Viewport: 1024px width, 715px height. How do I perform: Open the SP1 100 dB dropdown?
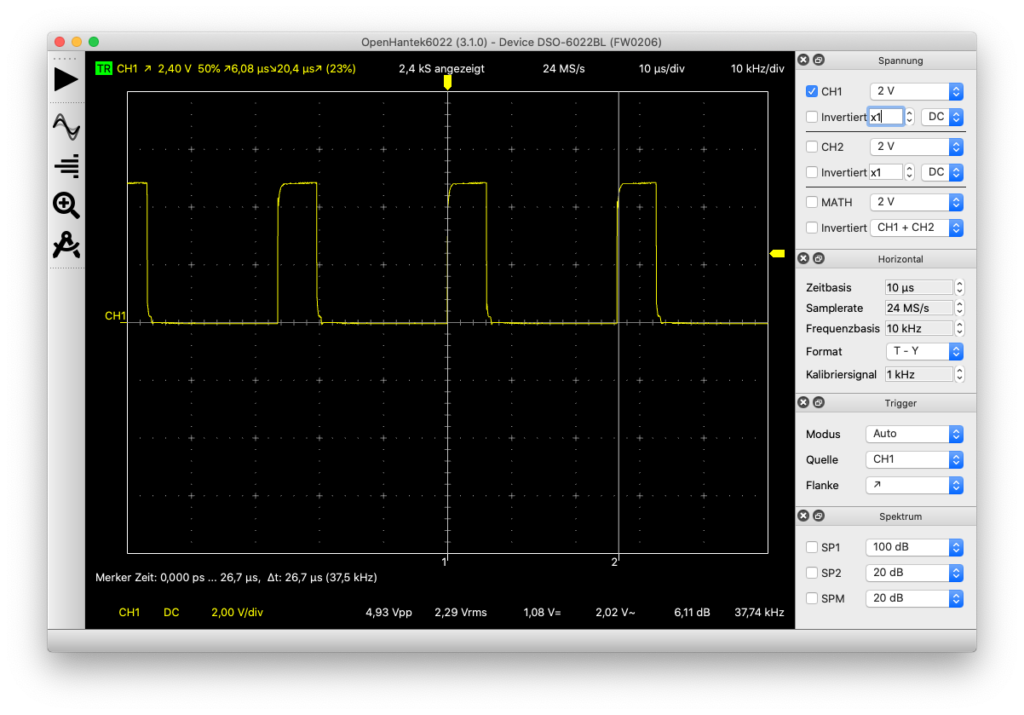pyautogui.click(x=914, y=547)
